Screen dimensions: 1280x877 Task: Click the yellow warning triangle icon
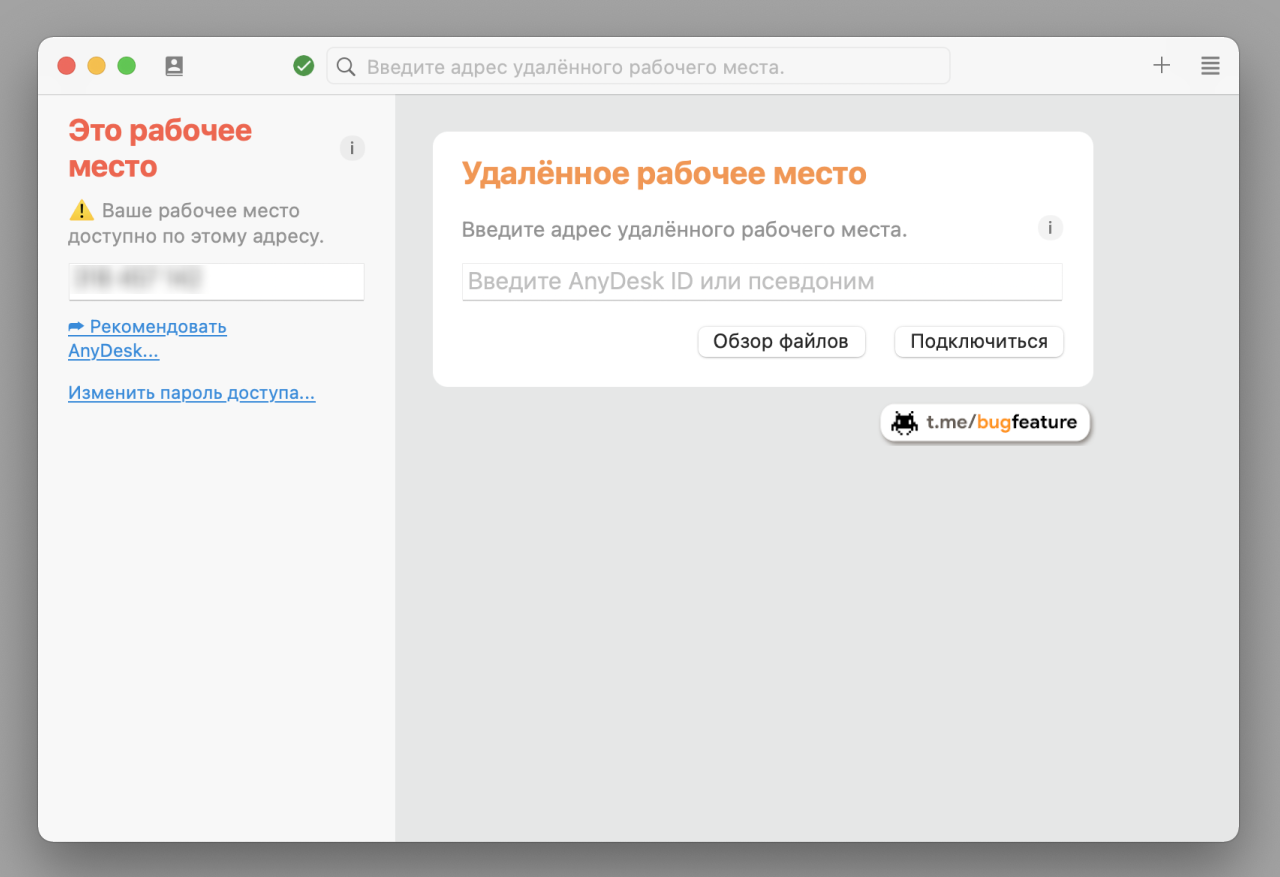tap(81, 211)
